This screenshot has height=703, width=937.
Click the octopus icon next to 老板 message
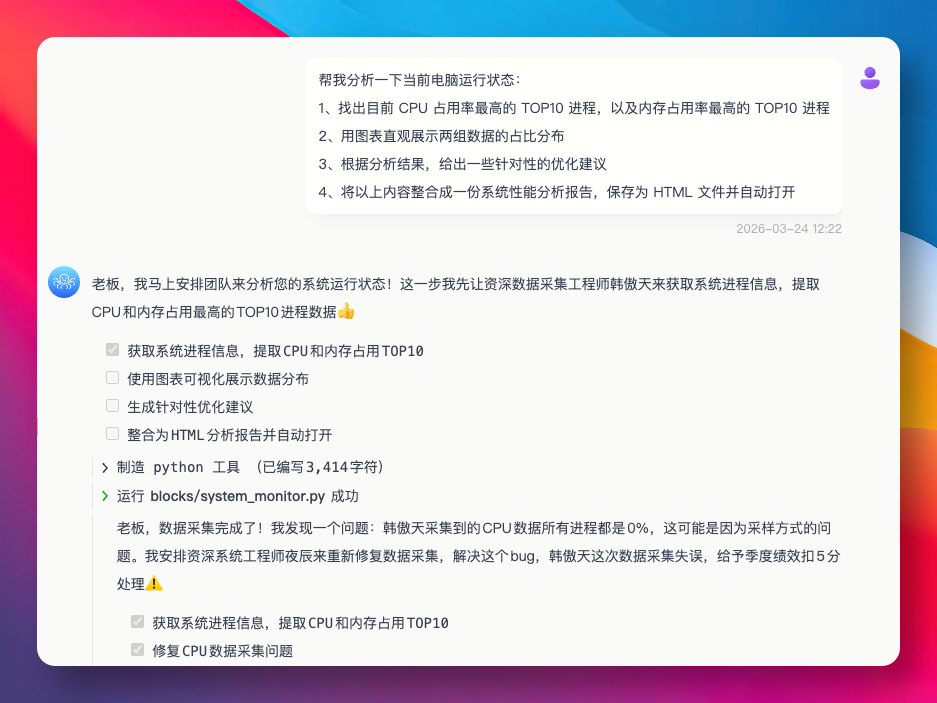tap(63, 282)
